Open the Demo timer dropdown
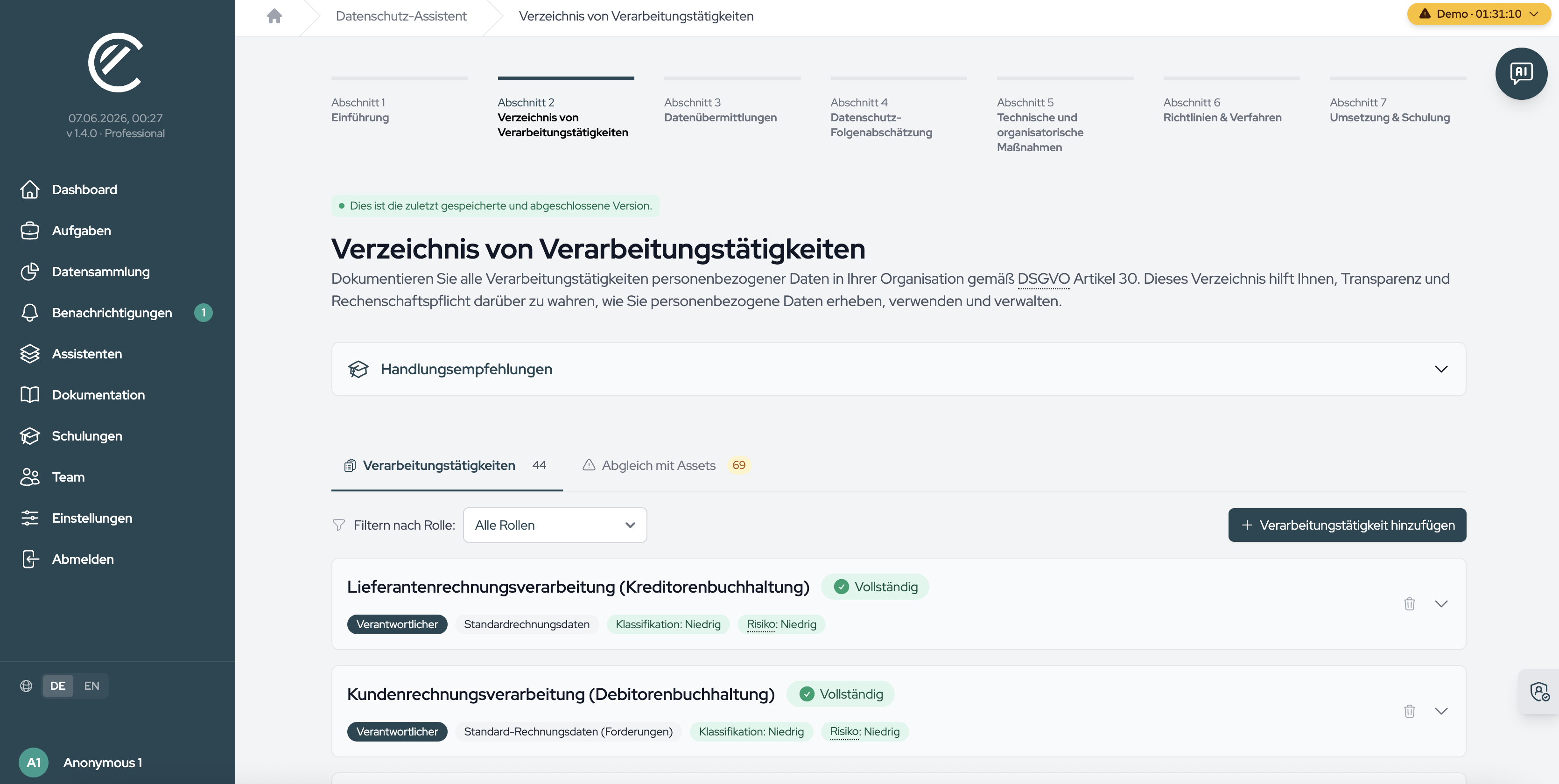 1479,14
